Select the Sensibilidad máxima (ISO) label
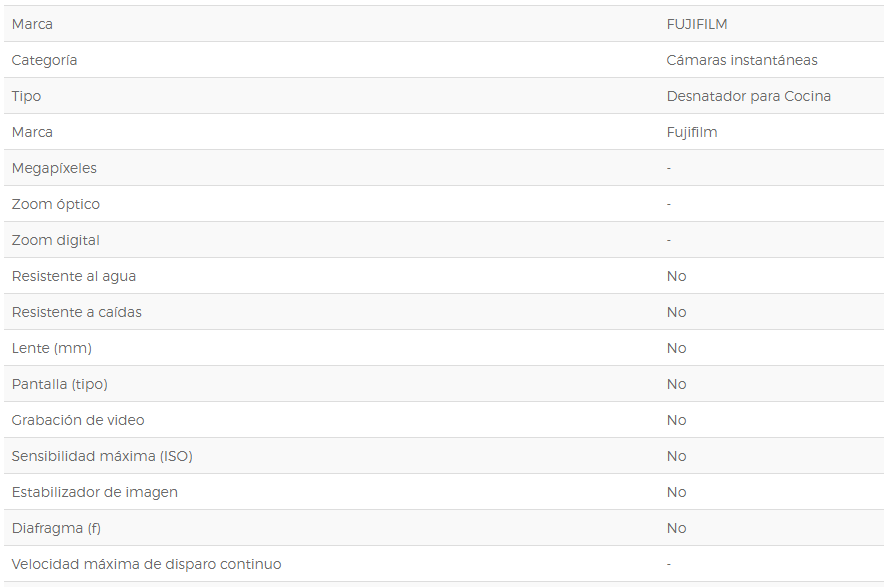 102,456
